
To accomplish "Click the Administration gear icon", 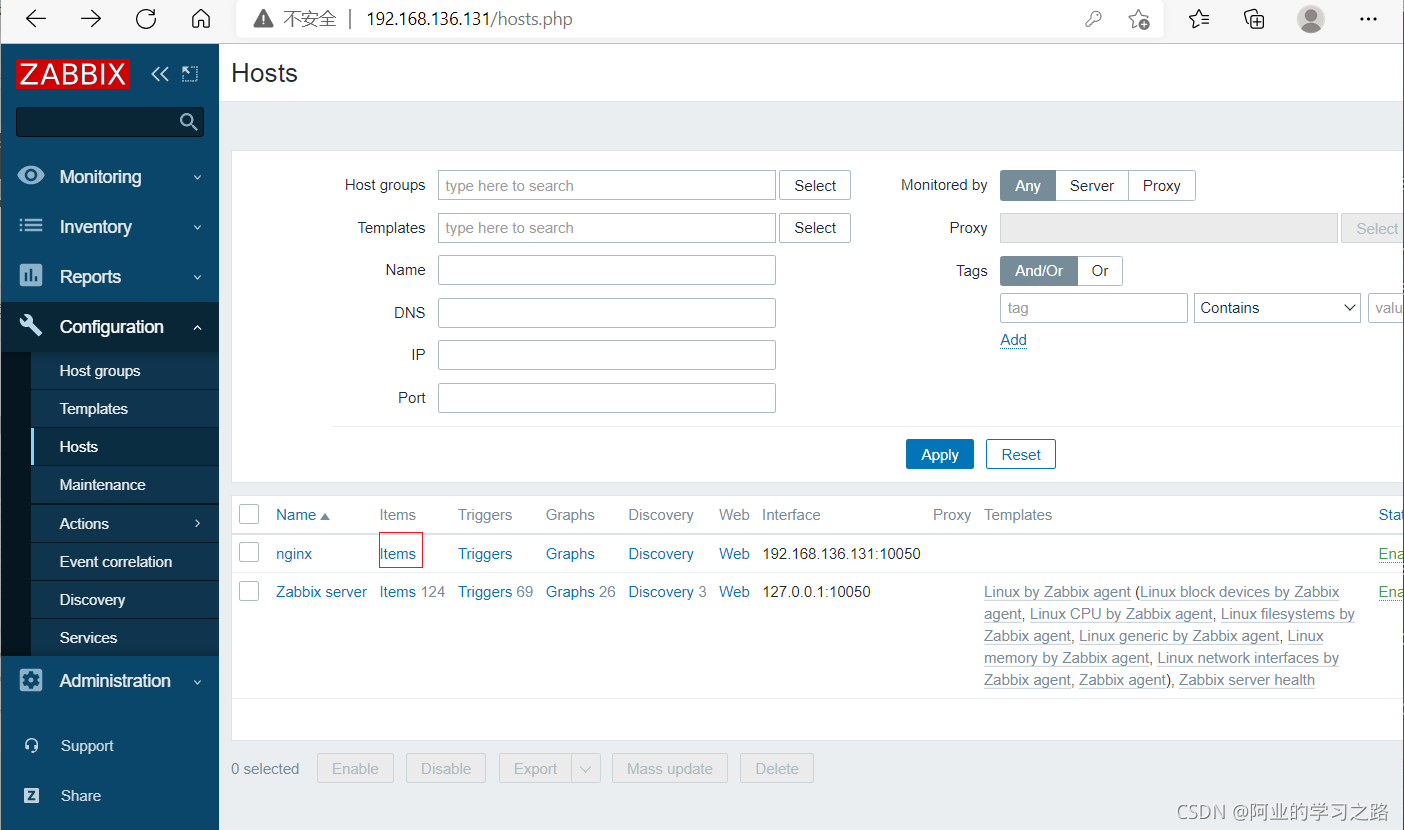I will 31,680.
